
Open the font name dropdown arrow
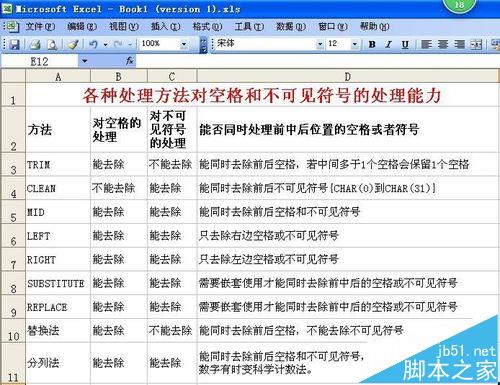pos(320,44)
